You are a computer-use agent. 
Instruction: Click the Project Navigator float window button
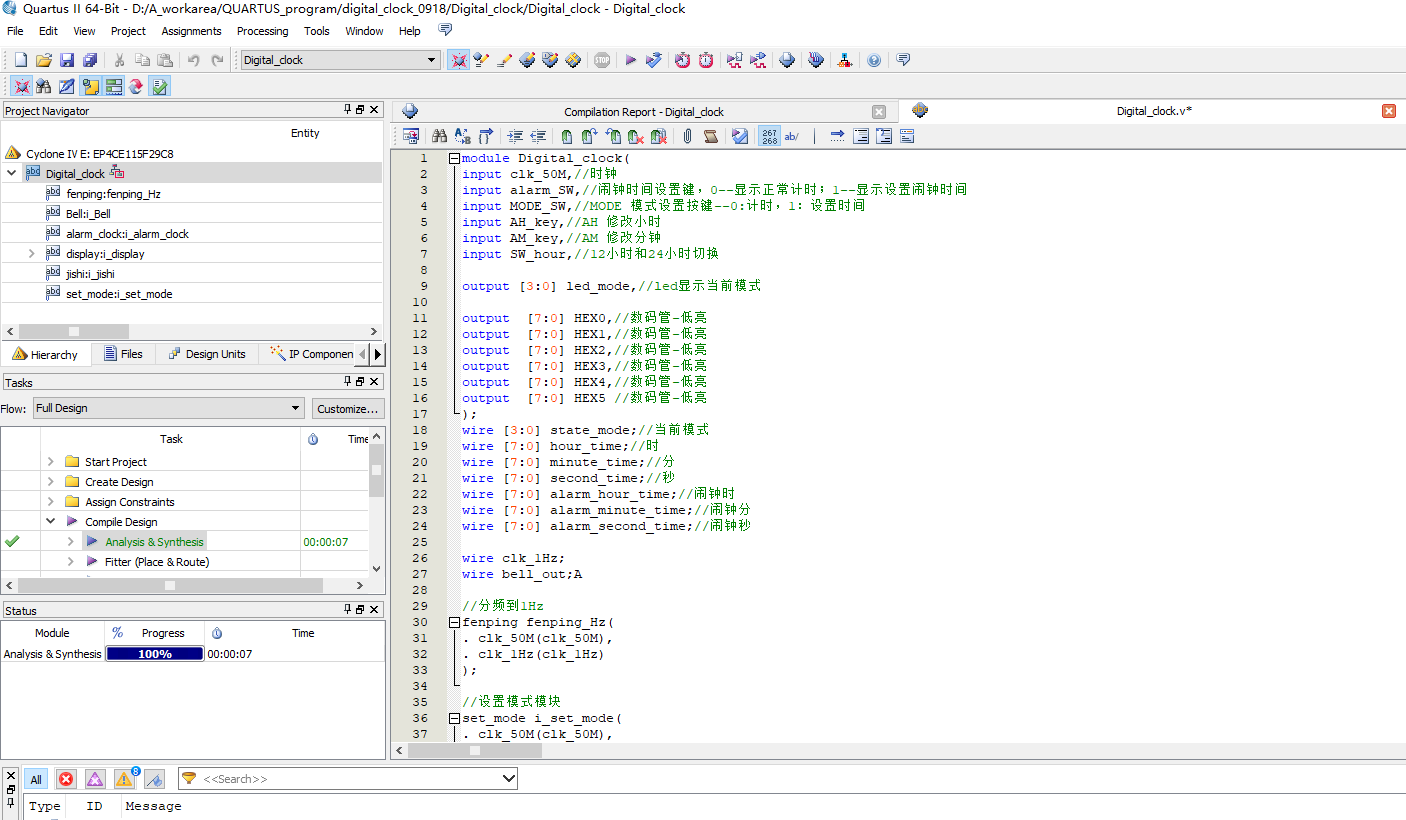[361, 110]
